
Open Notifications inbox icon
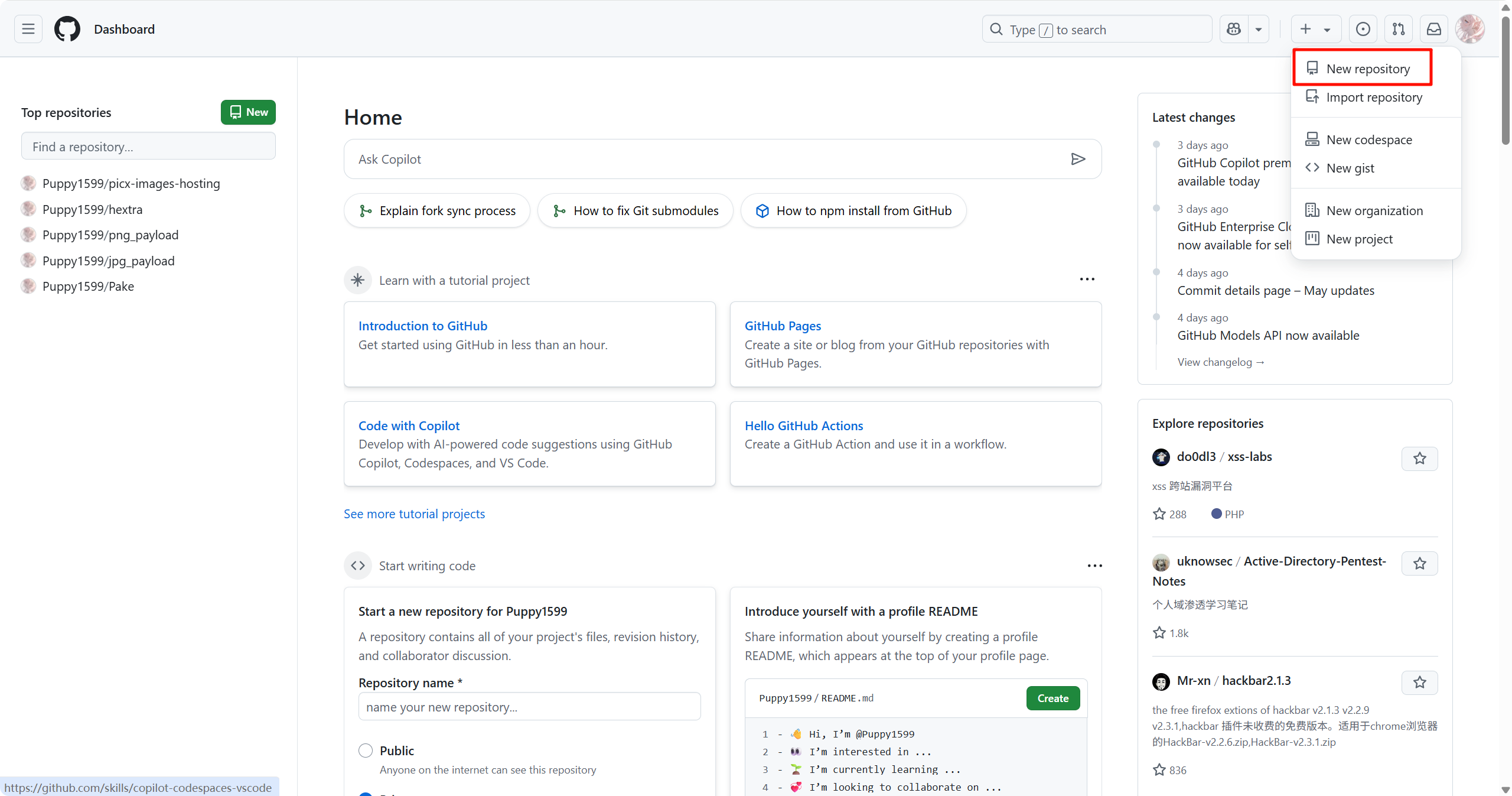click(x=1434, y=29)
